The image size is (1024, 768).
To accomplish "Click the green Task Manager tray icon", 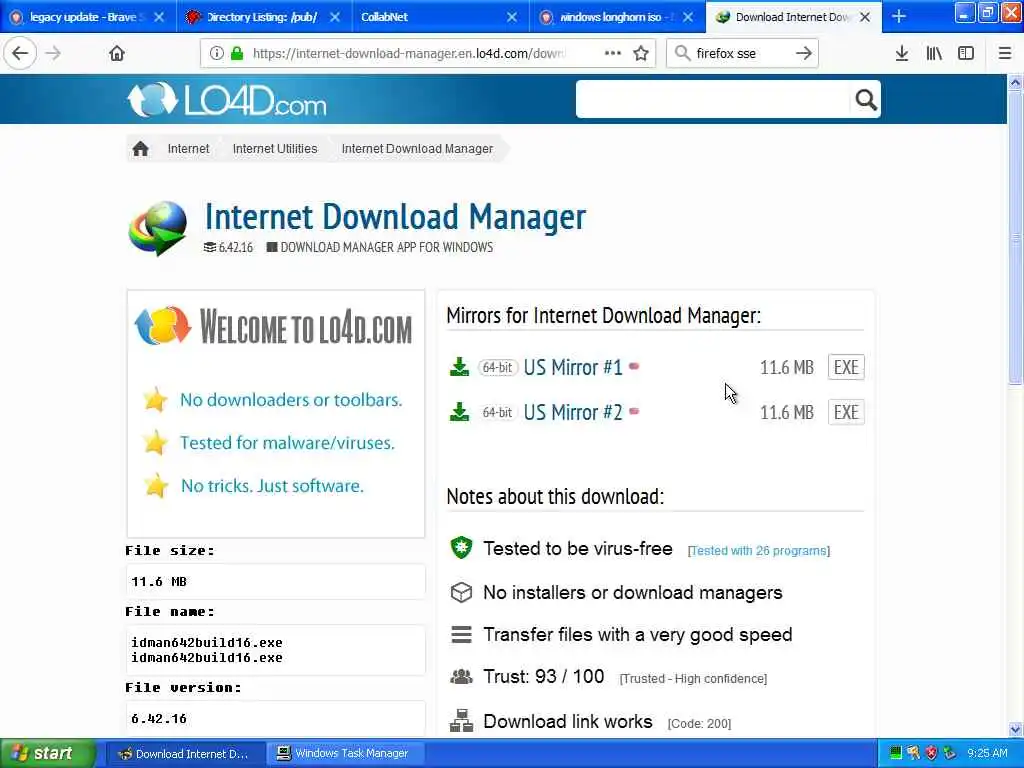I will pos(896,753).
